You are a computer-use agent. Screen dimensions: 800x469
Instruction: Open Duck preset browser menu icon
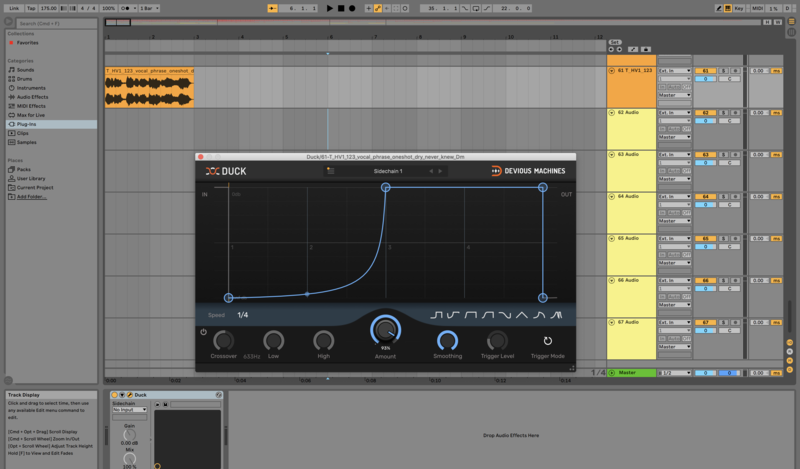[331, 171]
